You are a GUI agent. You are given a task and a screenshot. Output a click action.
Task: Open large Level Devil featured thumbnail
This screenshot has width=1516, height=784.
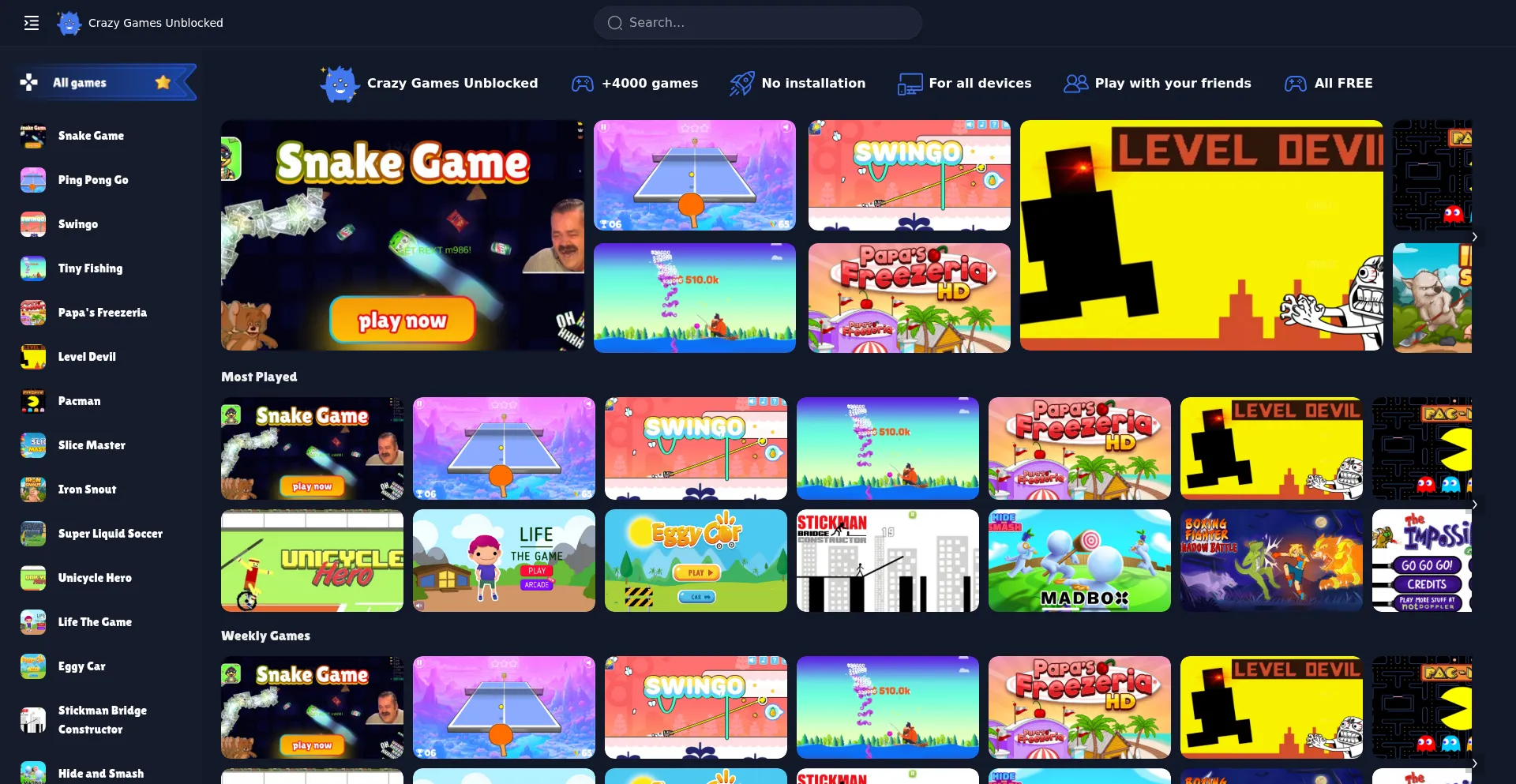pos(1202,235)
